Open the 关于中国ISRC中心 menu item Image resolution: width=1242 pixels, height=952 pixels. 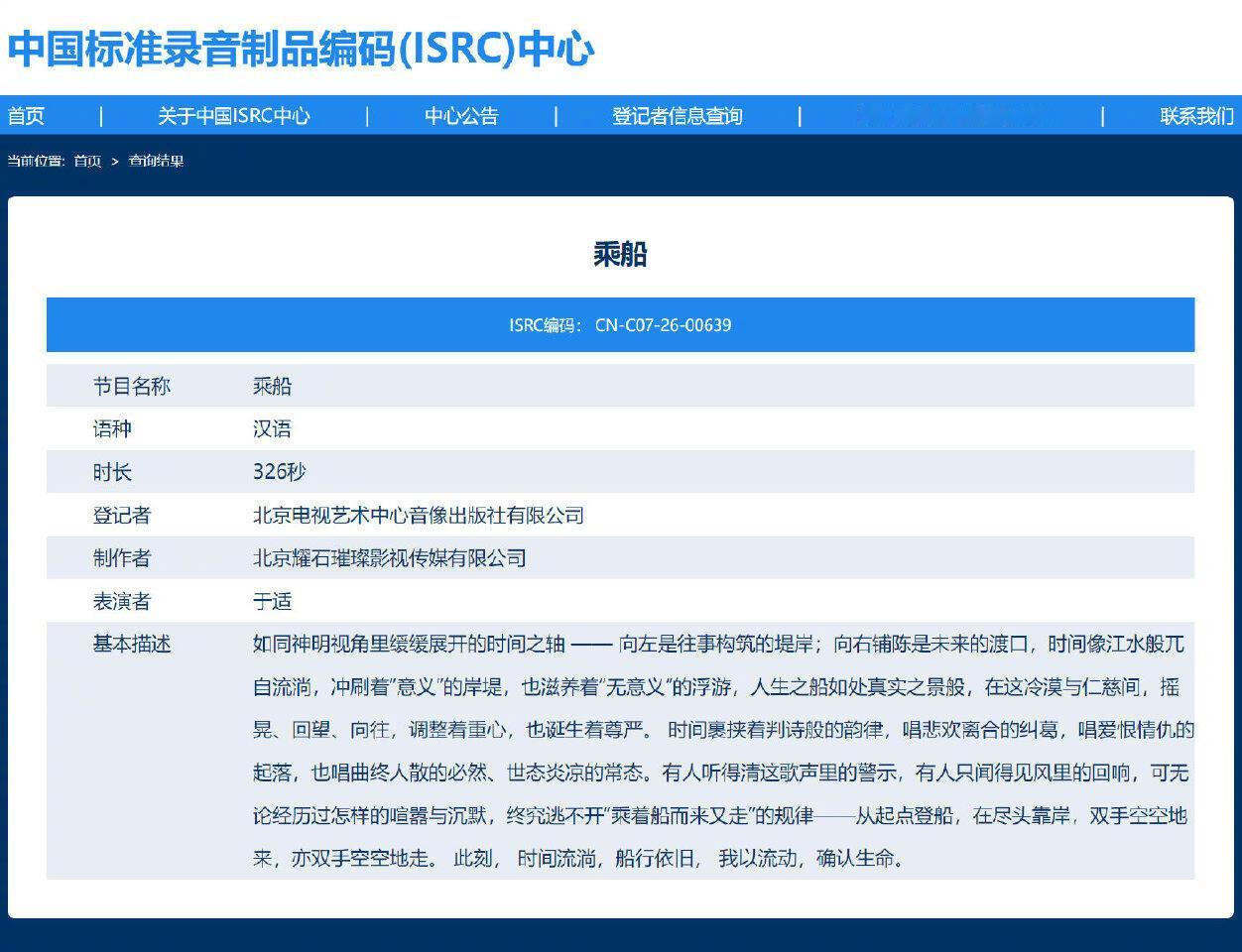(234, 116)
